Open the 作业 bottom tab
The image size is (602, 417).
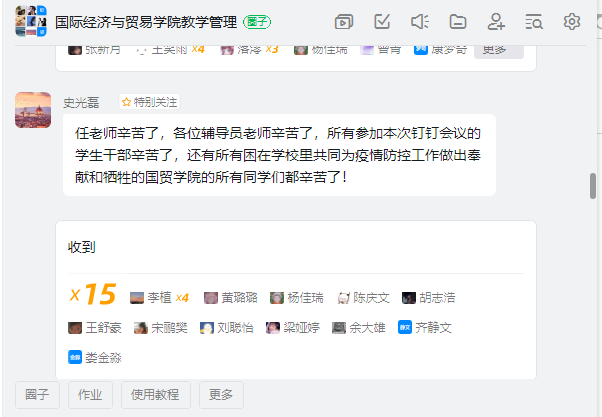(x=90, y=395)
